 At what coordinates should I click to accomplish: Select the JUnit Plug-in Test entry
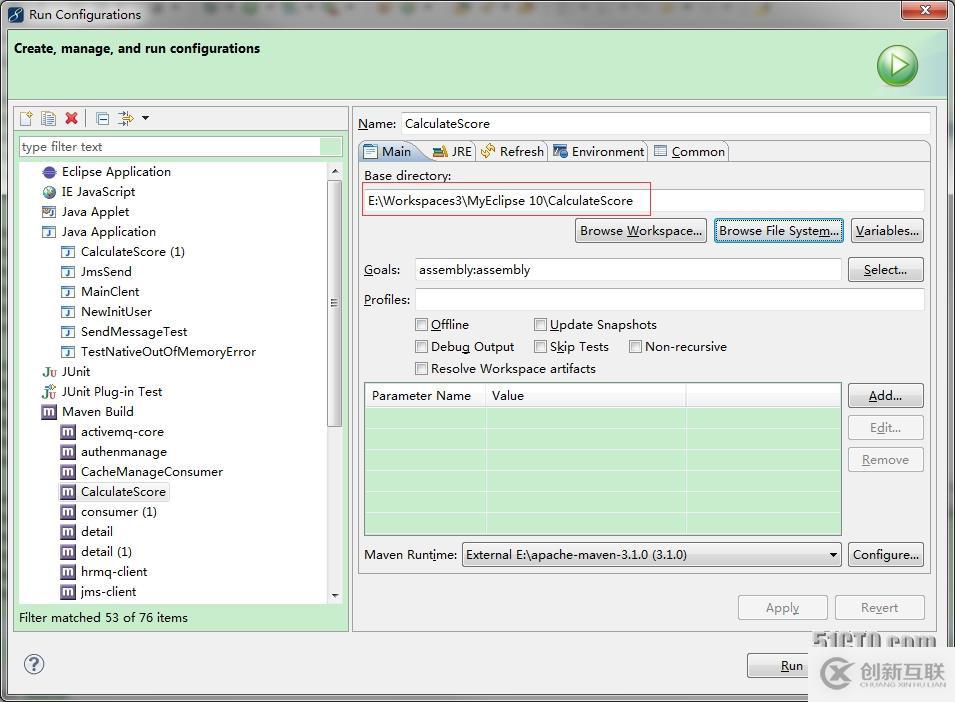[x=111, y=392]
